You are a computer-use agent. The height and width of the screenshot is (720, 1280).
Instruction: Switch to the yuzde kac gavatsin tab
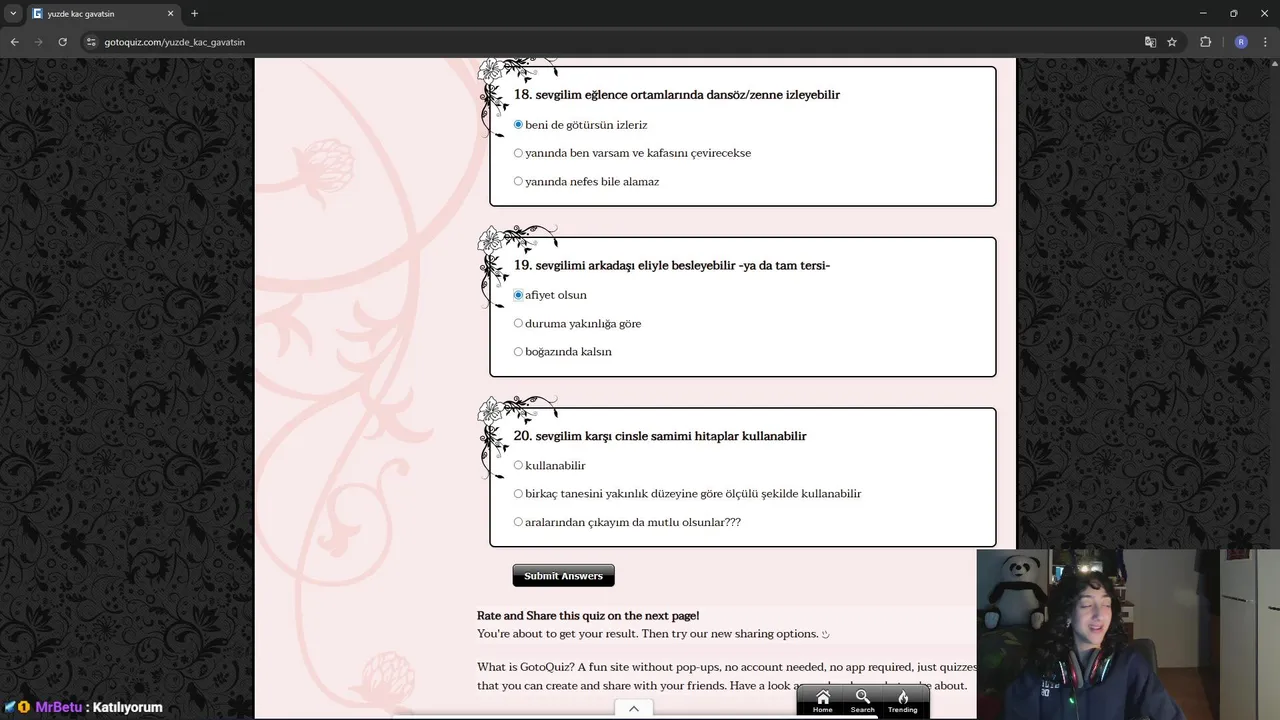coord(103,14)
